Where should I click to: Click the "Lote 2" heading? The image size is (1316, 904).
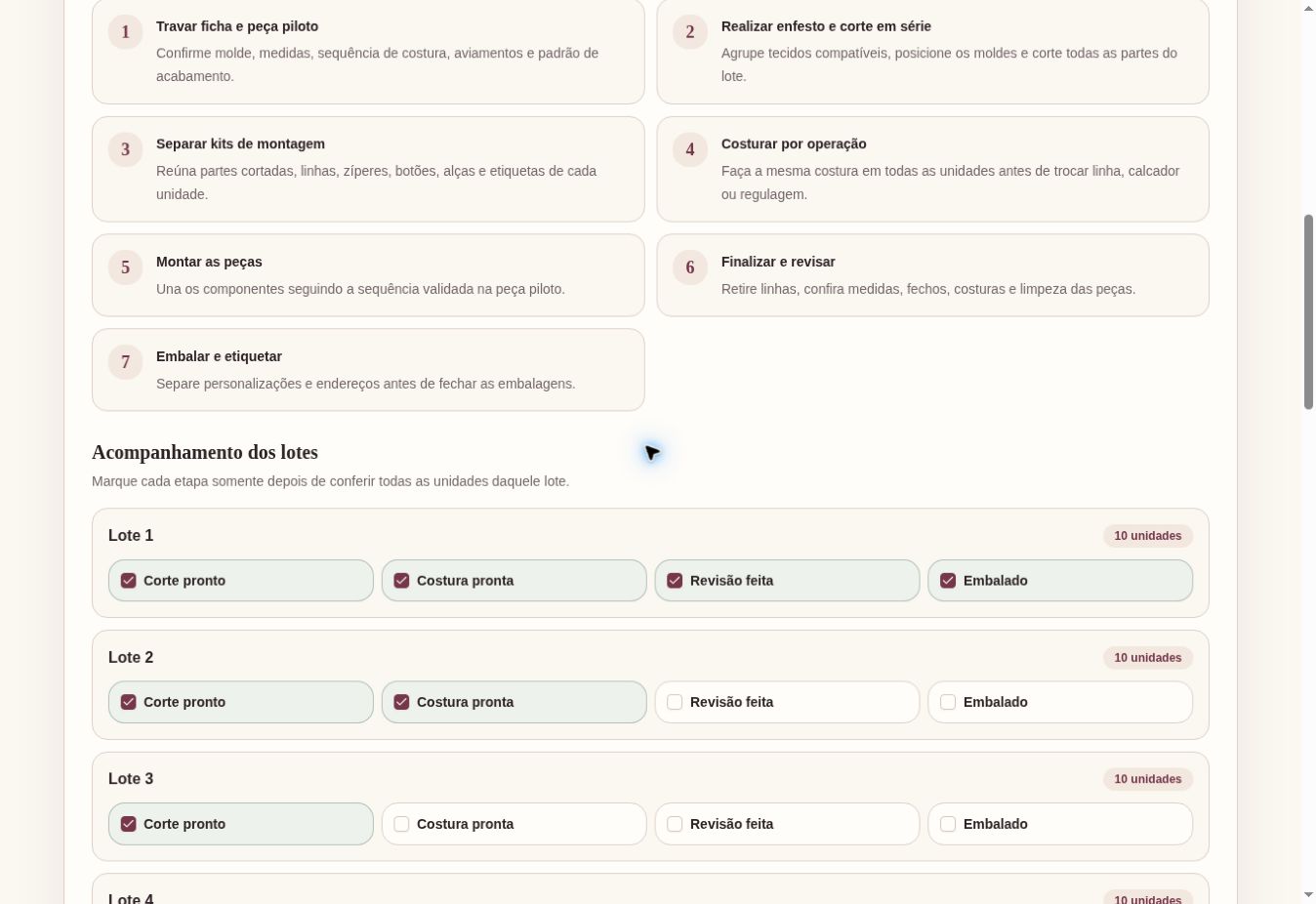click(x=131, y=657)
